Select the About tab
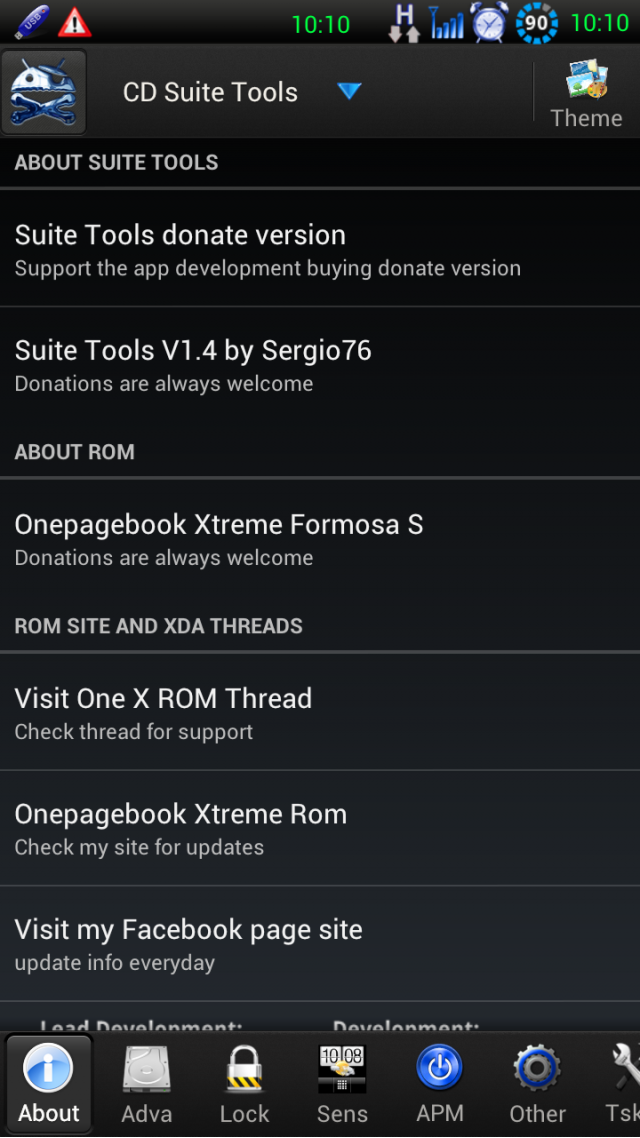The image size is (640, 1138). point(49,1084)
